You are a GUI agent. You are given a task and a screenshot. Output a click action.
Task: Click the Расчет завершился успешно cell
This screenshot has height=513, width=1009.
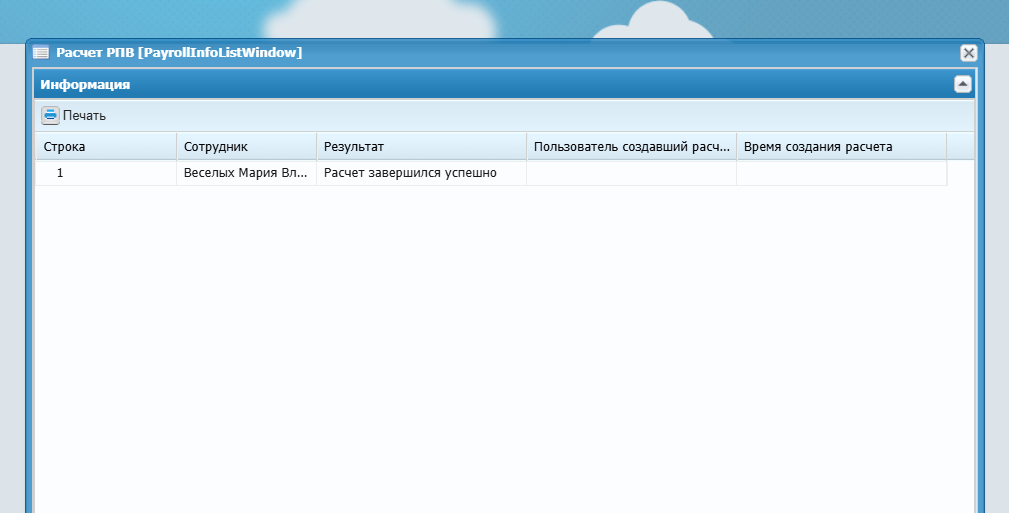pyautogui.click(x=421, y=173)
